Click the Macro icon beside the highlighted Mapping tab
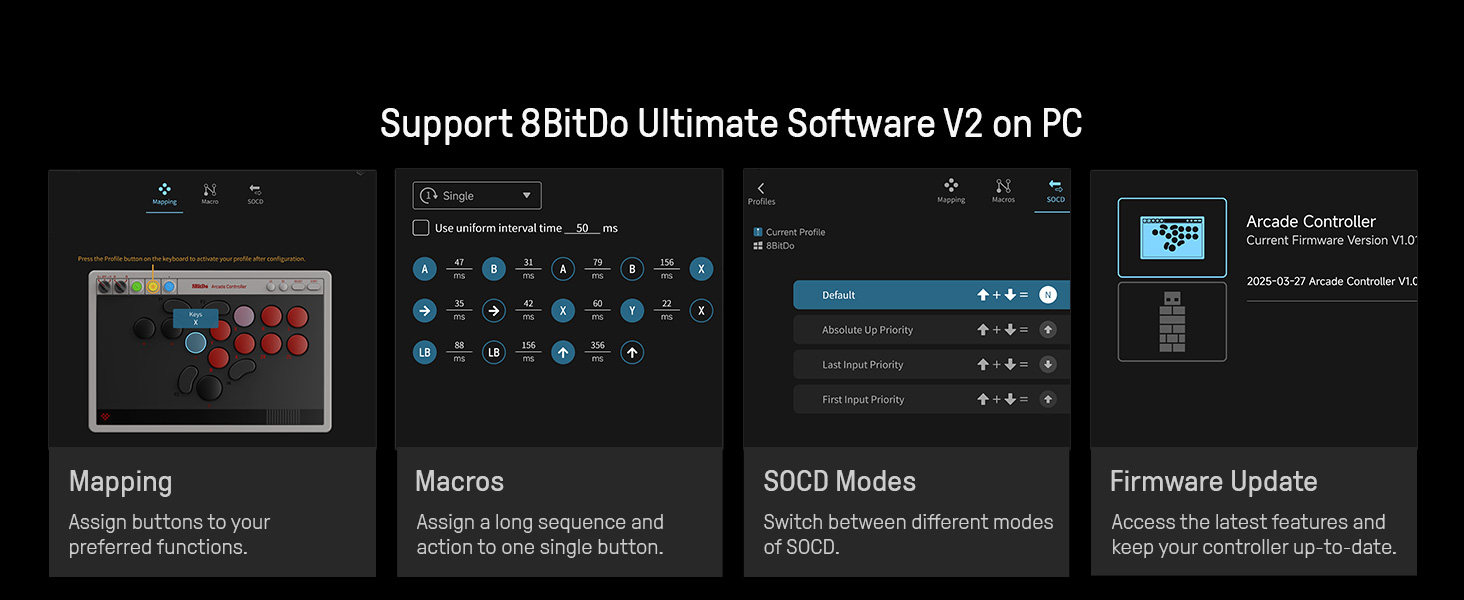1464x600 pixels. pos(209,192)
